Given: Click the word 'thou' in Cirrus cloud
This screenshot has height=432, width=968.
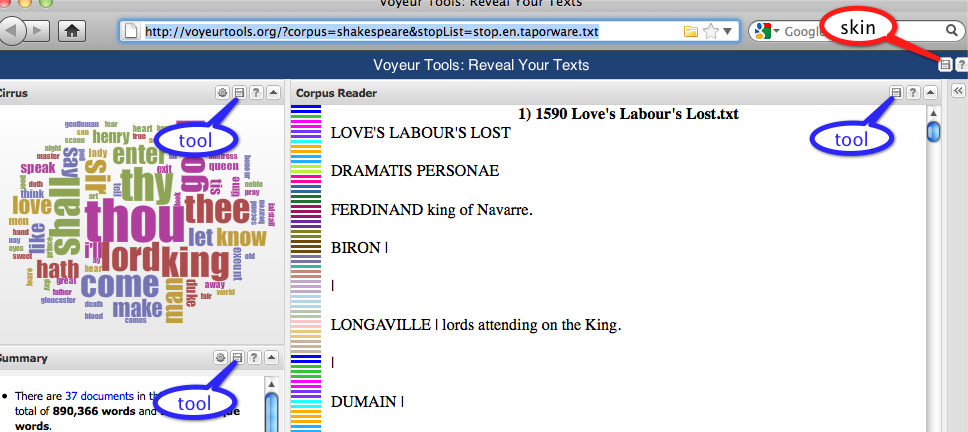Looking at the screenshot, I should pyautogui.click(x=134, y=223).
